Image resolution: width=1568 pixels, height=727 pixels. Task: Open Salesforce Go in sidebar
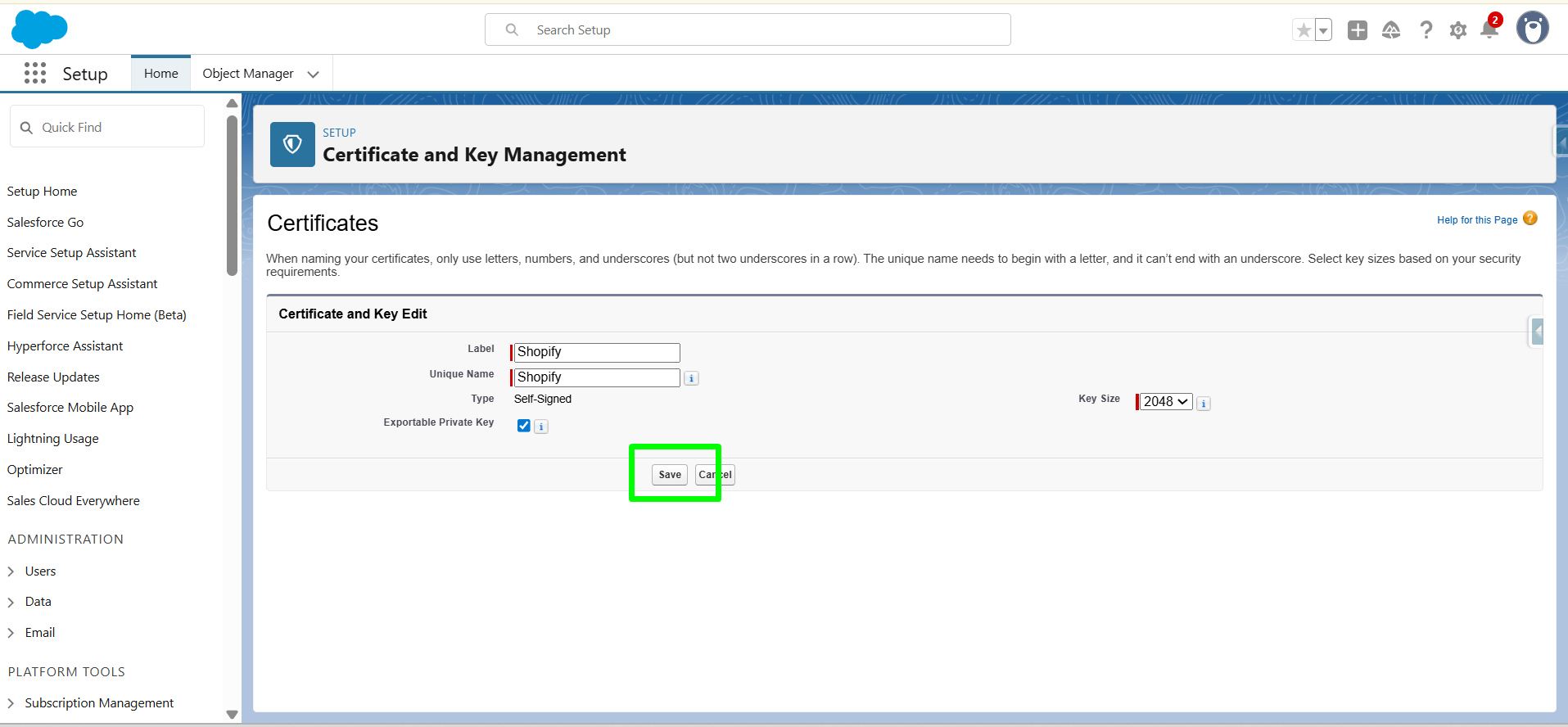[x=46, y=223]
